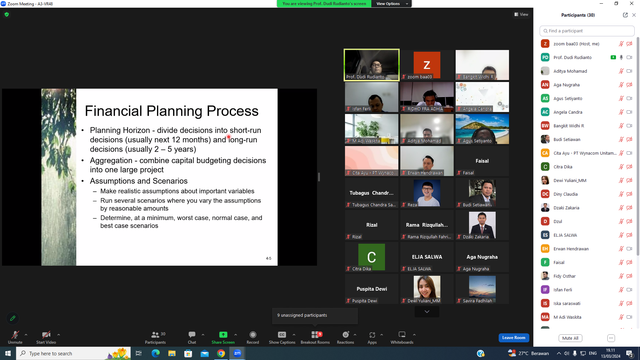Image resolution: width=640 pixels, height=360 pixels.
Task: Click the green pencil annotate icon
Action: pos(13,318)
